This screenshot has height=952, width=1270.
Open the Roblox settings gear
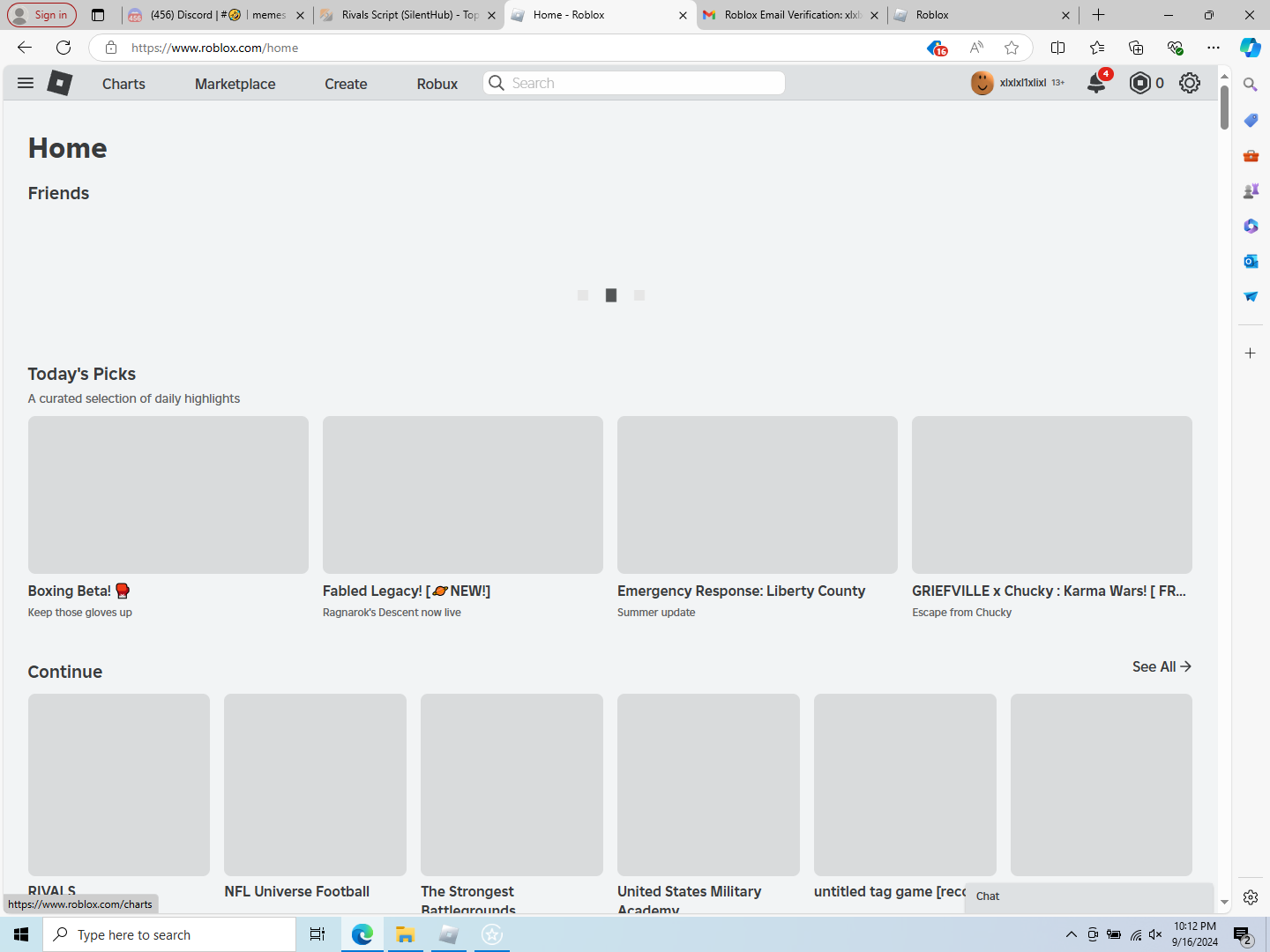[x=1190, y=83]
